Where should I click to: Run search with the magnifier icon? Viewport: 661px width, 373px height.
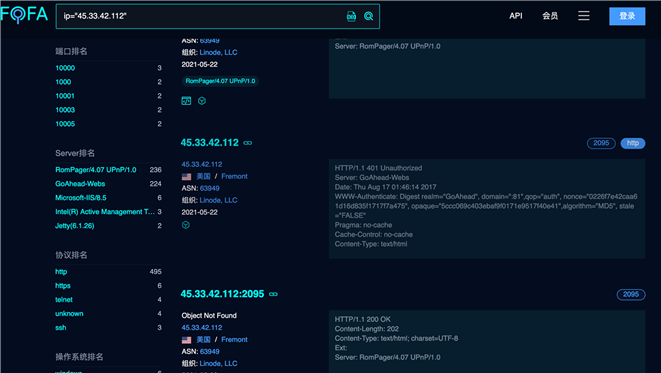[x=368, y=16]
